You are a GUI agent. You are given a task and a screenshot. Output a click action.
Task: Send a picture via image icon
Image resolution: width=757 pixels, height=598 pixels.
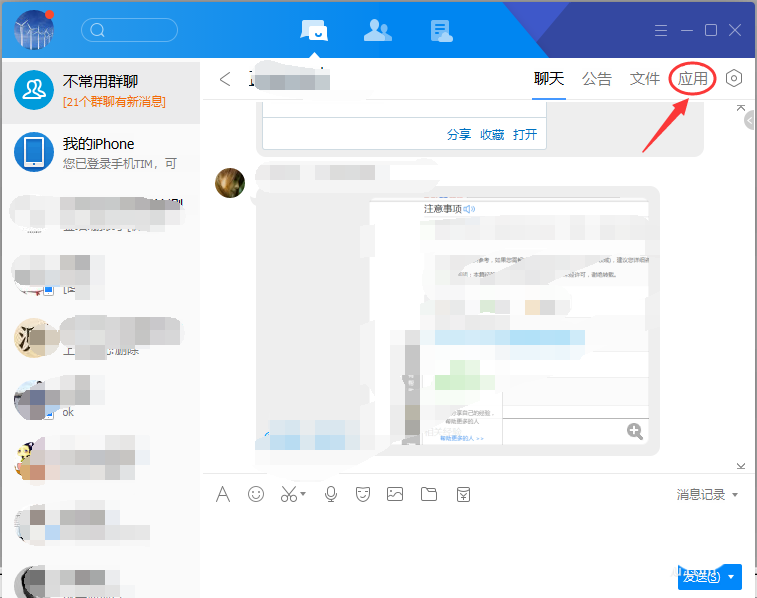point(395,494)
